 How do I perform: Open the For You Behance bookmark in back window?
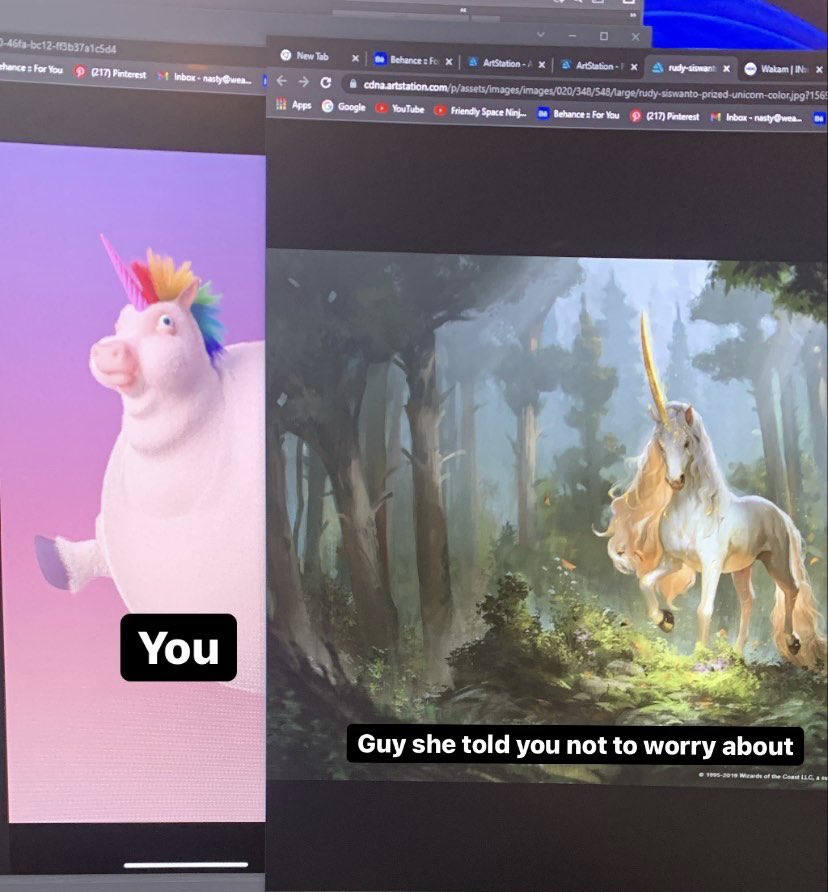[31, 68]
